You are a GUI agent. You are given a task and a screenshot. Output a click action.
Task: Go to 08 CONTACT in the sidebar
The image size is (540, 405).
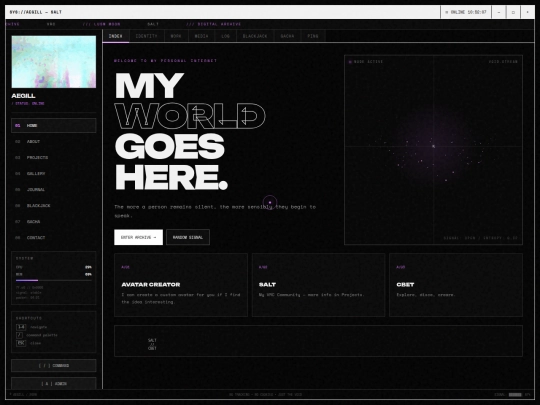coord(54,238)
